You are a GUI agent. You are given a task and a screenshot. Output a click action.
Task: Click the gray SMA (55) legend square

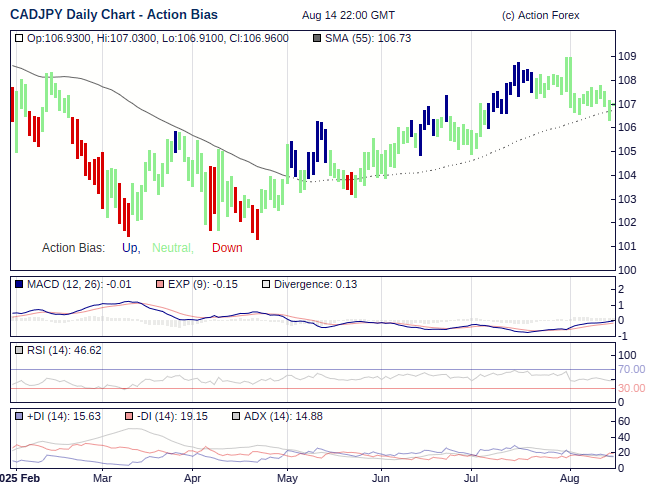coord(318,38)
